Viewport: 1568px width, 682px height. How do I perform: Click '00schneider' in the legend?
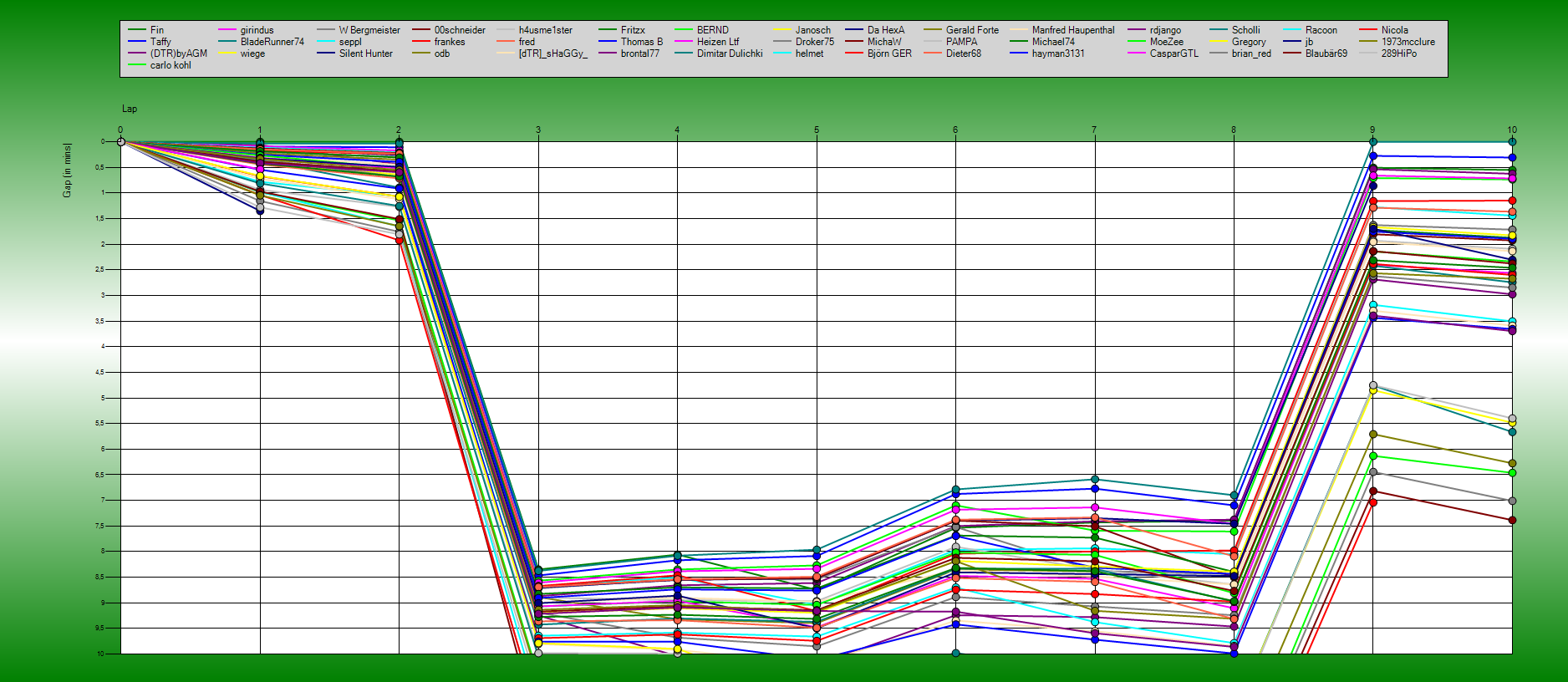460,30
